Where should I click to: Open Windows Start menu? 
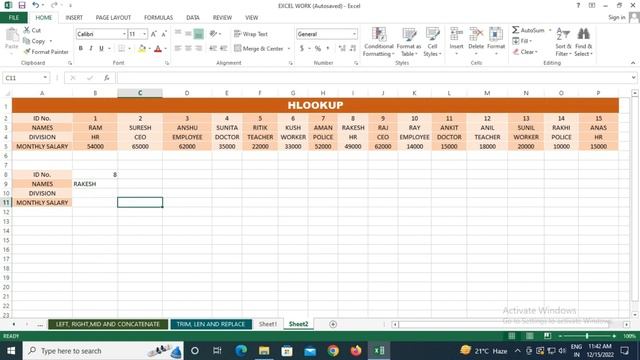tap(11, 351)
